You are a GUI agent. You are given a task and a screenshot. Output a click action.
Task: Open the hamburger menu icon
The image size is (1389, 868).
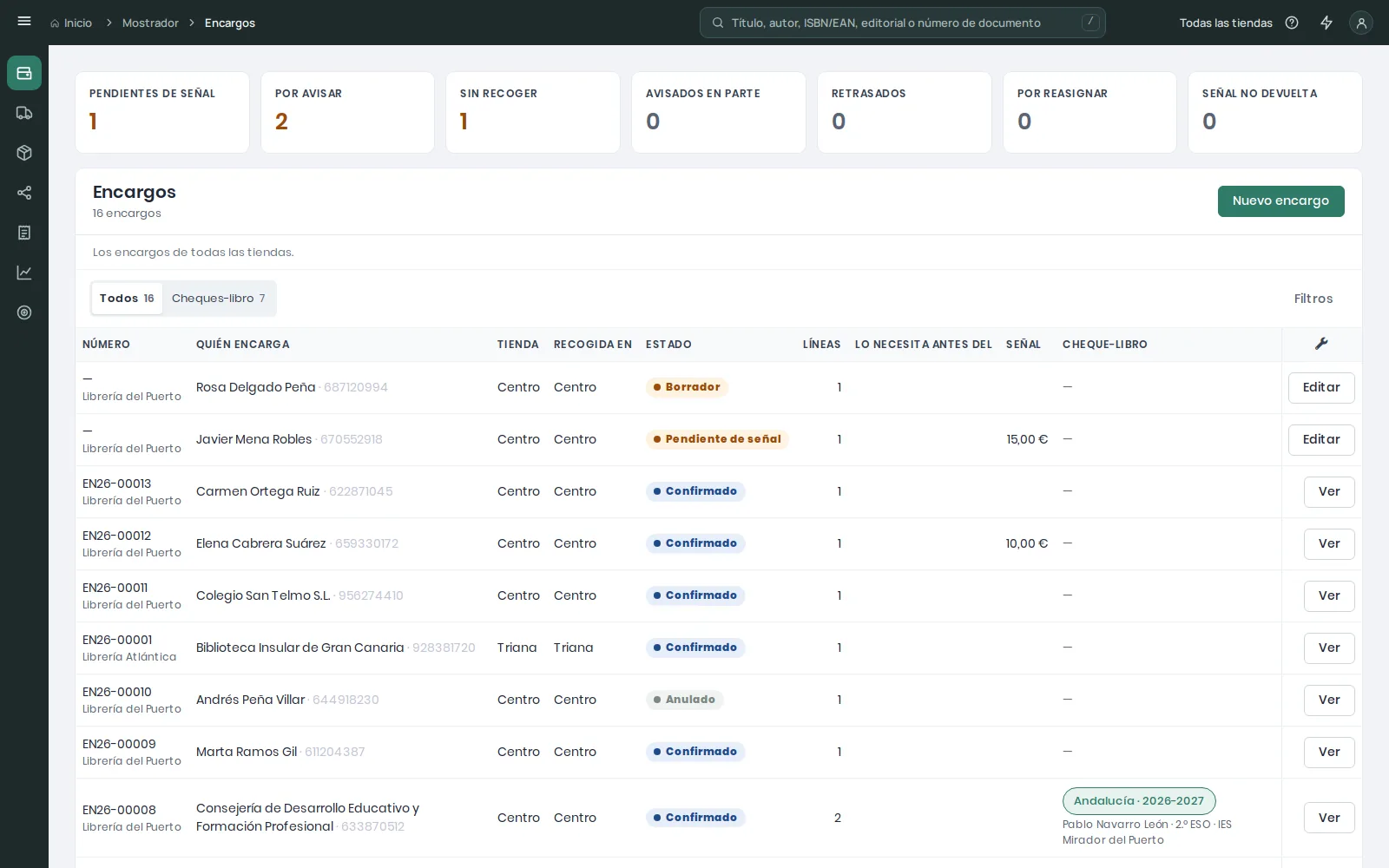[x=24, y=22]
